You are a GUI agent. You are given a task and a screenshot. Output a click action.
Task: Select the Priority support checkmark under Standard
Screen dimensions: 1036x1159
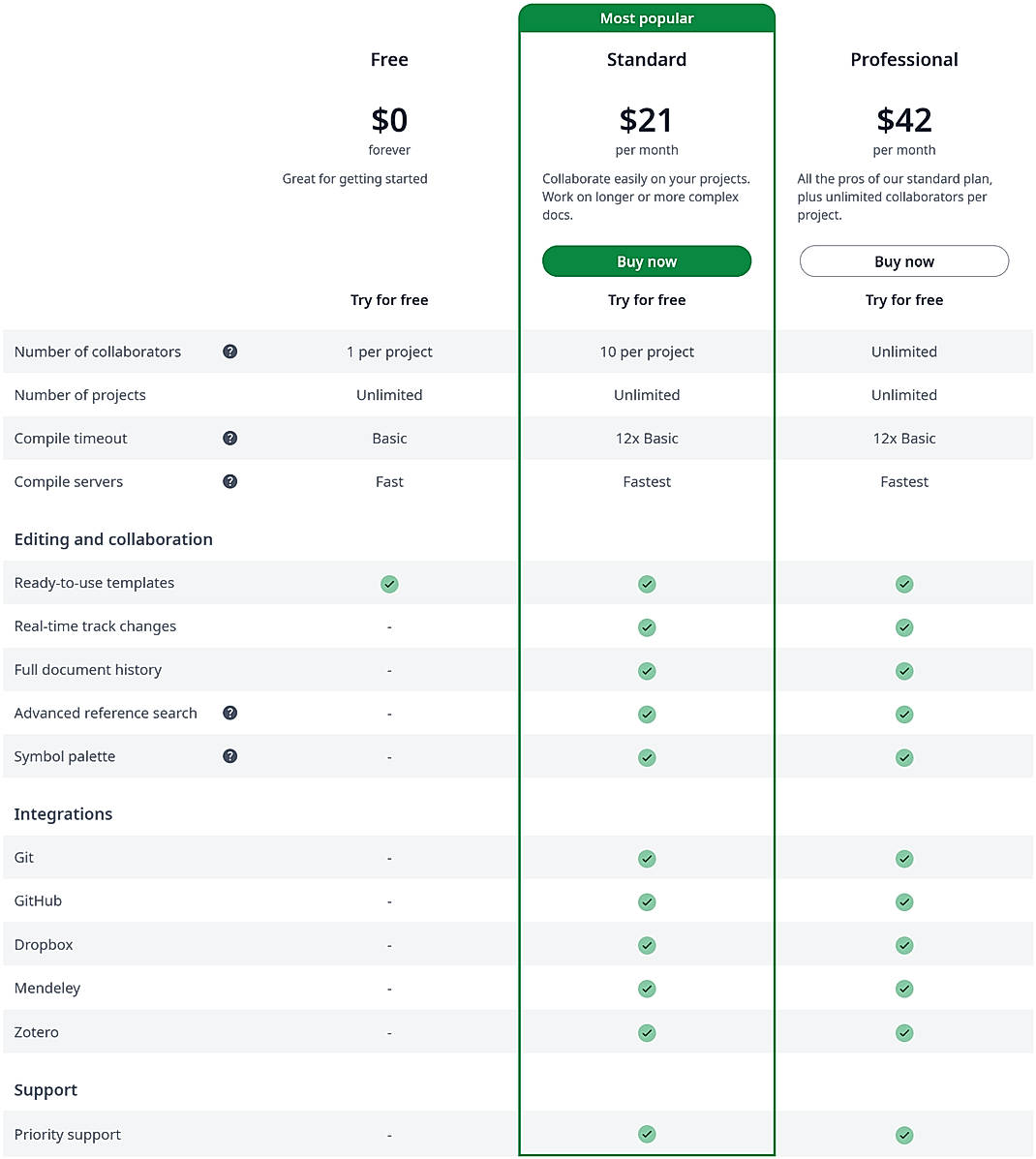[647, 1134]
